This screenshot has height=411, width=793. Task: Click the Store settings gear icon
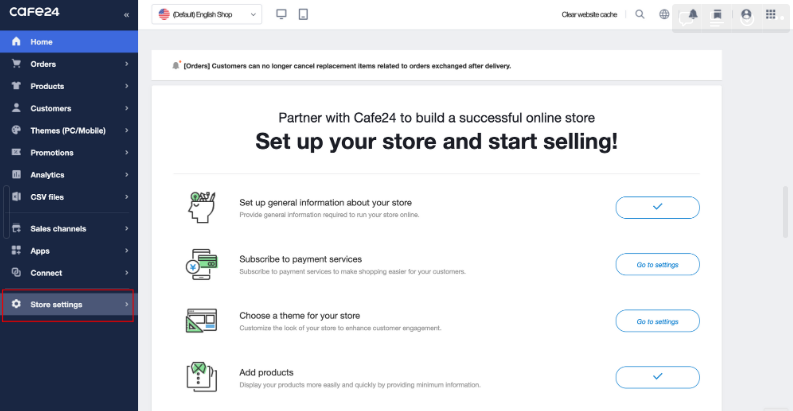coord(16,304)
